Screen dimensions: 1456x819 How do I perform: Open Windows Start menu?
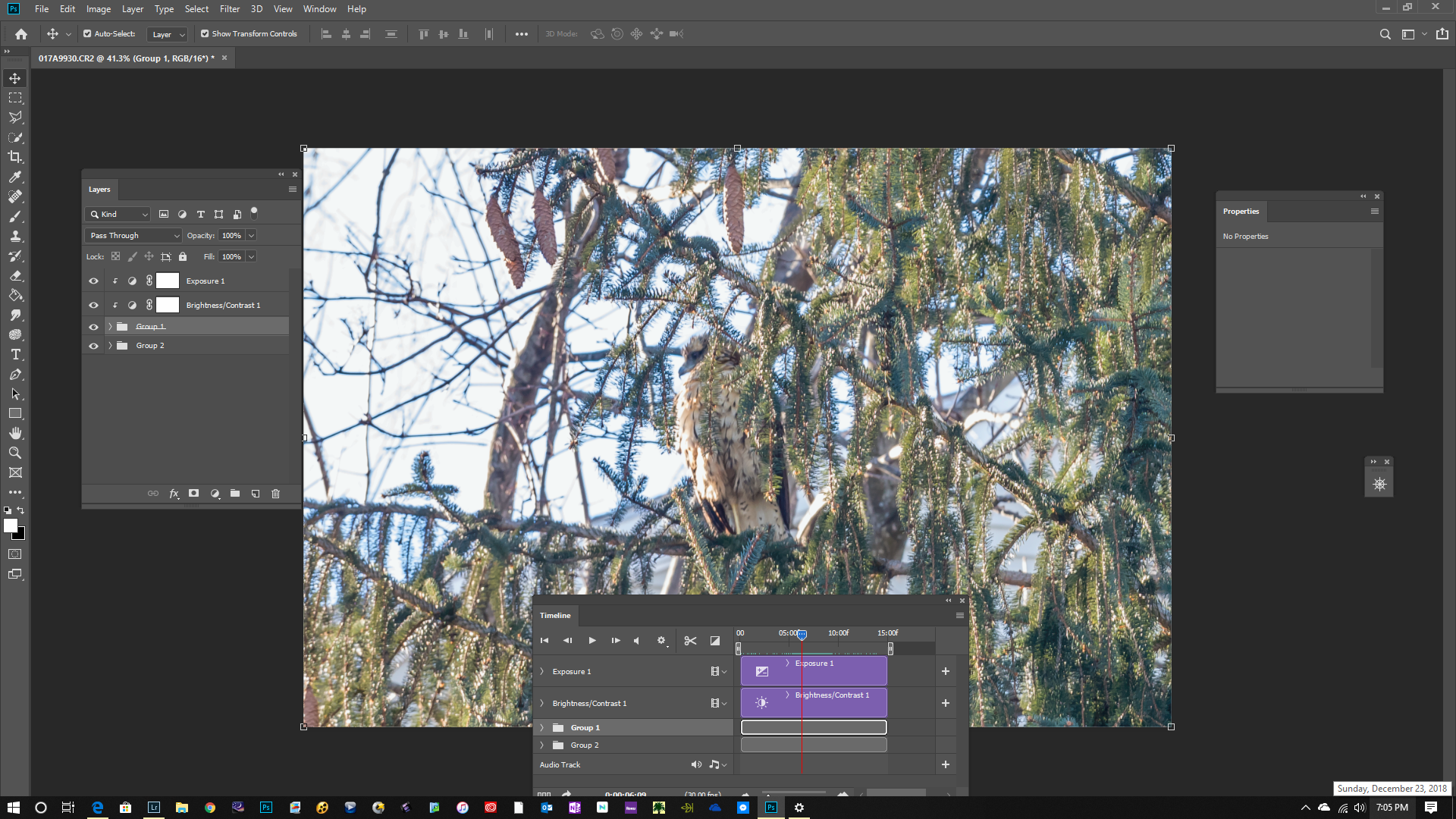[14, 808]
